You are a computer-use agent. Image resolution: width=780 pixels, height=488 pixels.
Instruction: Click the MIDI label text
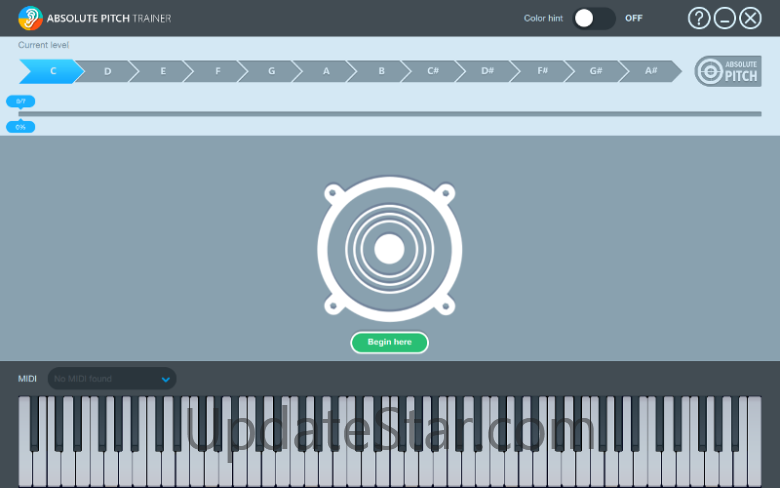coord(27,379)
